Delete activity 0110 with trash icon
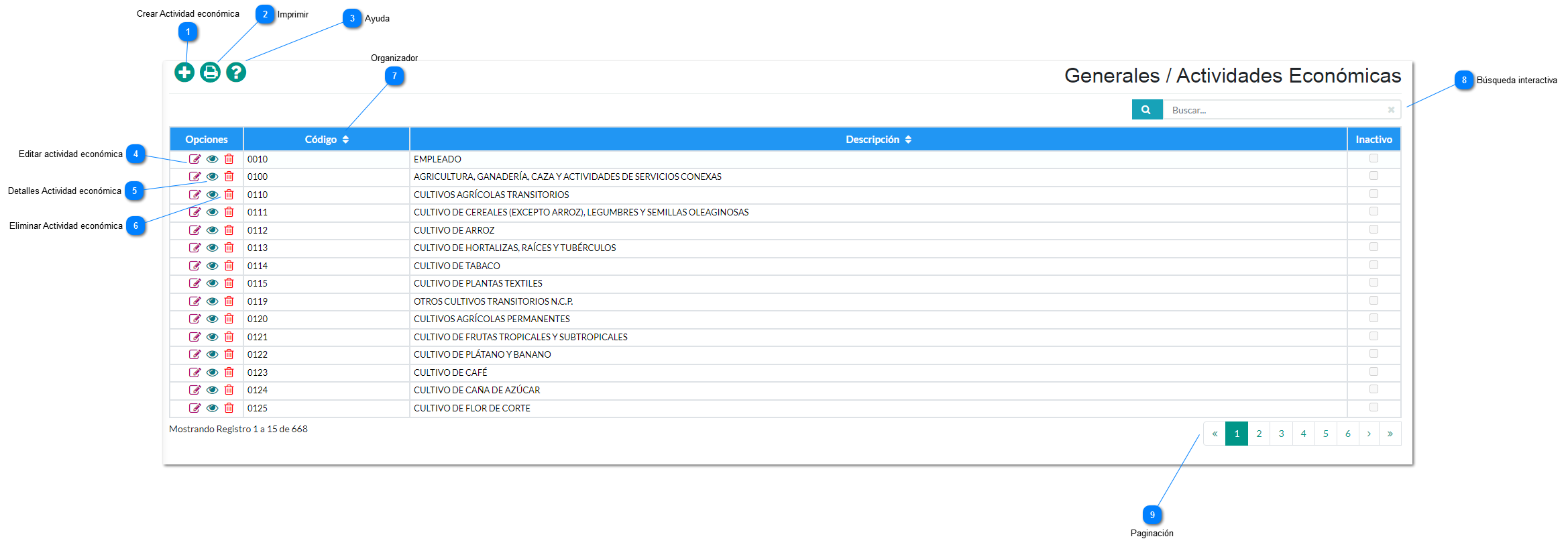This screenshot has width=1568, height=549. pyautogui.click(x=229, y=195)
